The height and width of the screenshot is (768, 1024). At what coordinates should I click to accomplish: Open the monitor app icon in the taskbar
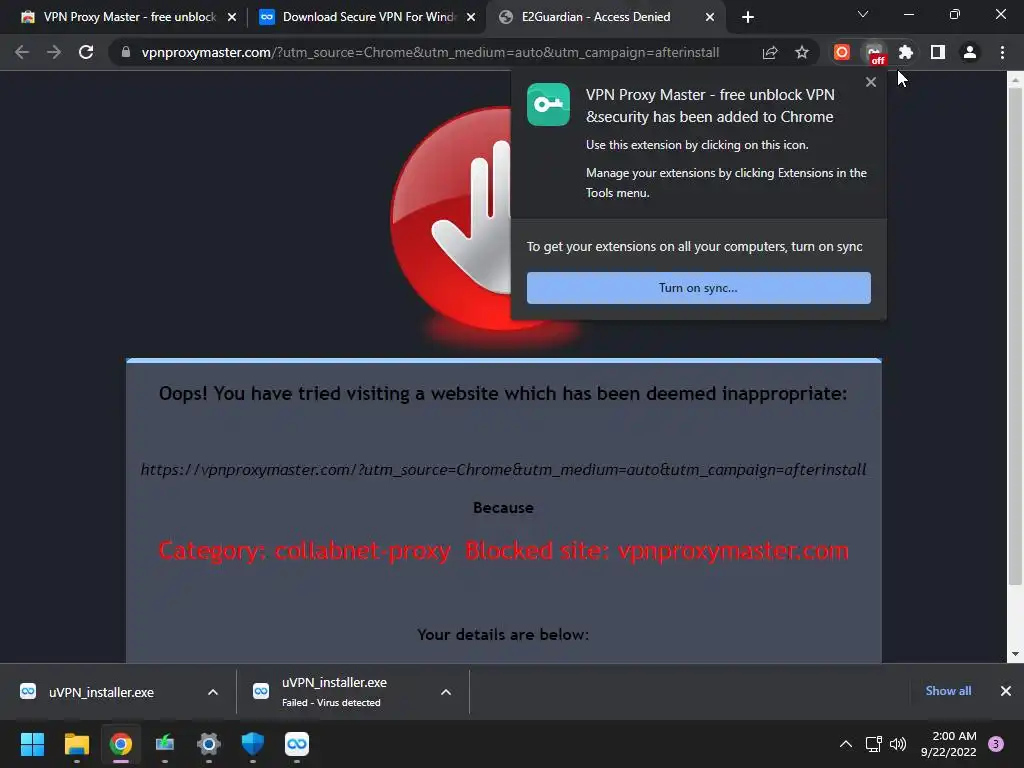(x=165, y=744)
